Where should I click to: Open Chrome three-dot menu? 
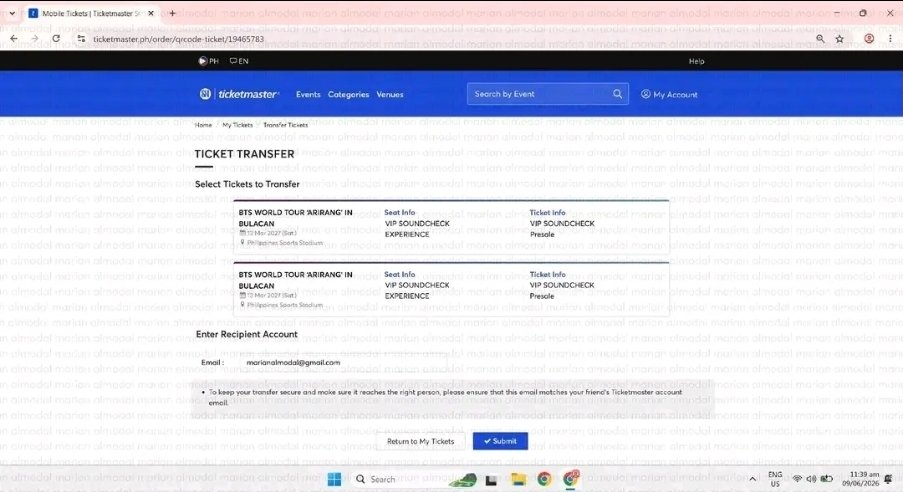[x=890, y=39]
